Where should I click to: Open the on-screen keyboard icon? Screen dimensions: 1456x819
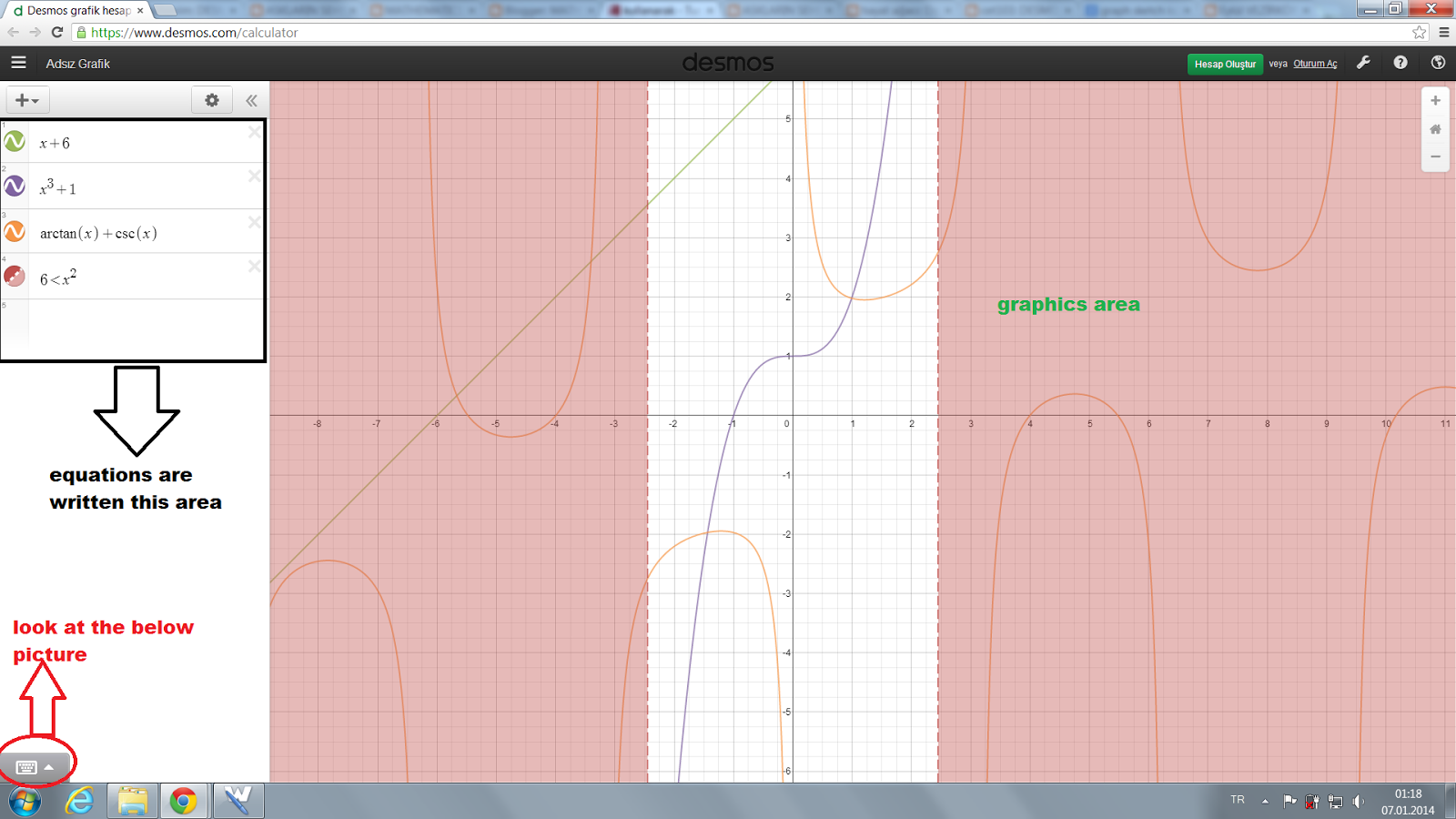tap(27, 765)
